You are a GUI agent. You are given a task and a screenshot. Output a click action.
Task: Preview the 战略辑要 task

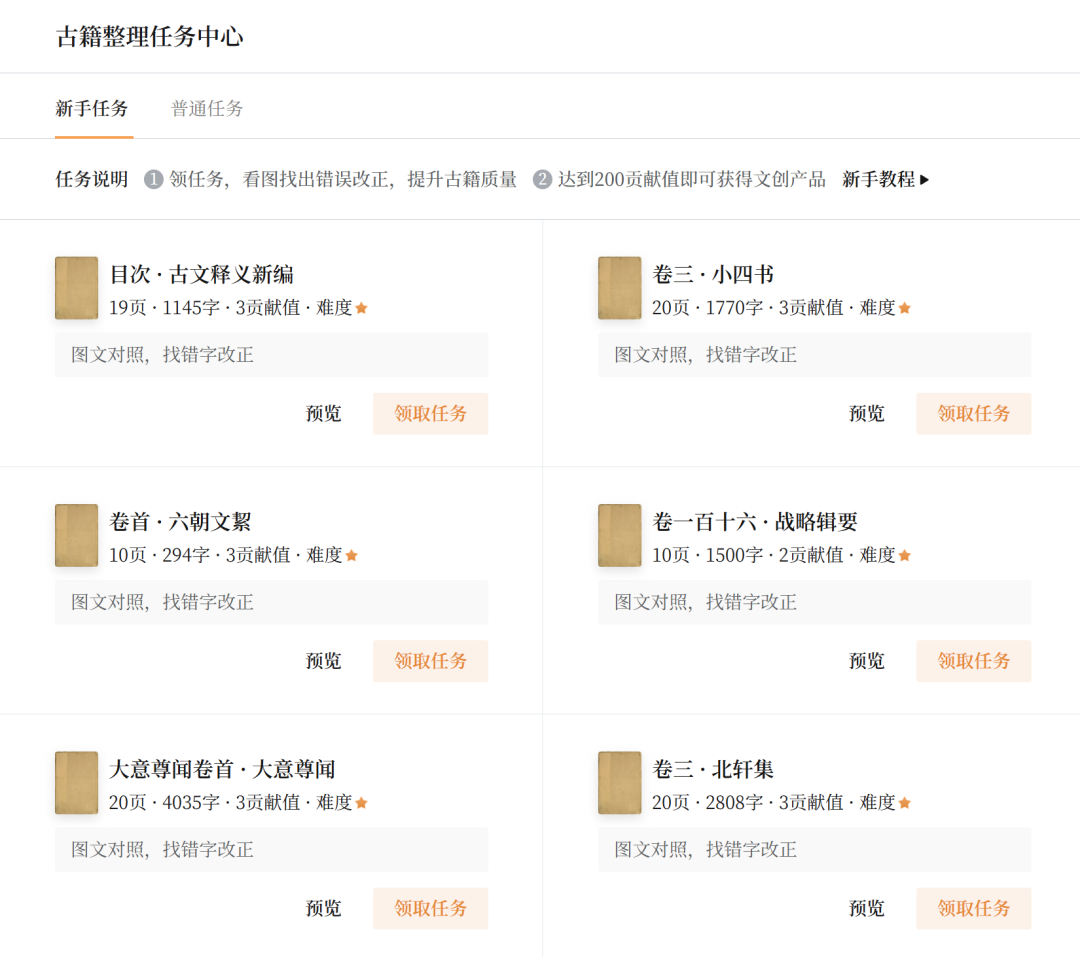click(x=866, y=661)
